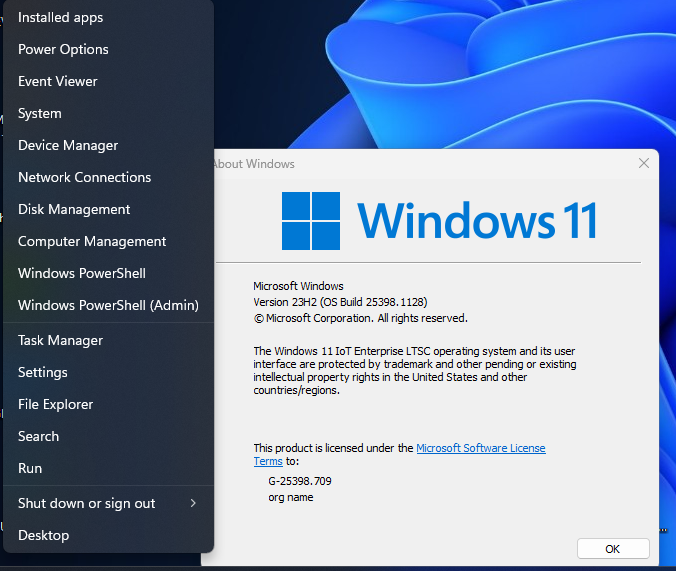676x571 pixels.
Task: Open Network Connections
Action: 108,177
